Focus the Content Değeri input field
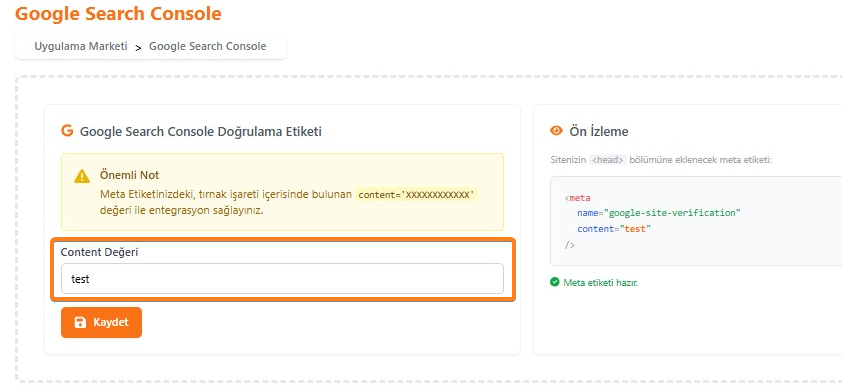Image resolution: width=842 pixels, height=392 pixels. 282,279
